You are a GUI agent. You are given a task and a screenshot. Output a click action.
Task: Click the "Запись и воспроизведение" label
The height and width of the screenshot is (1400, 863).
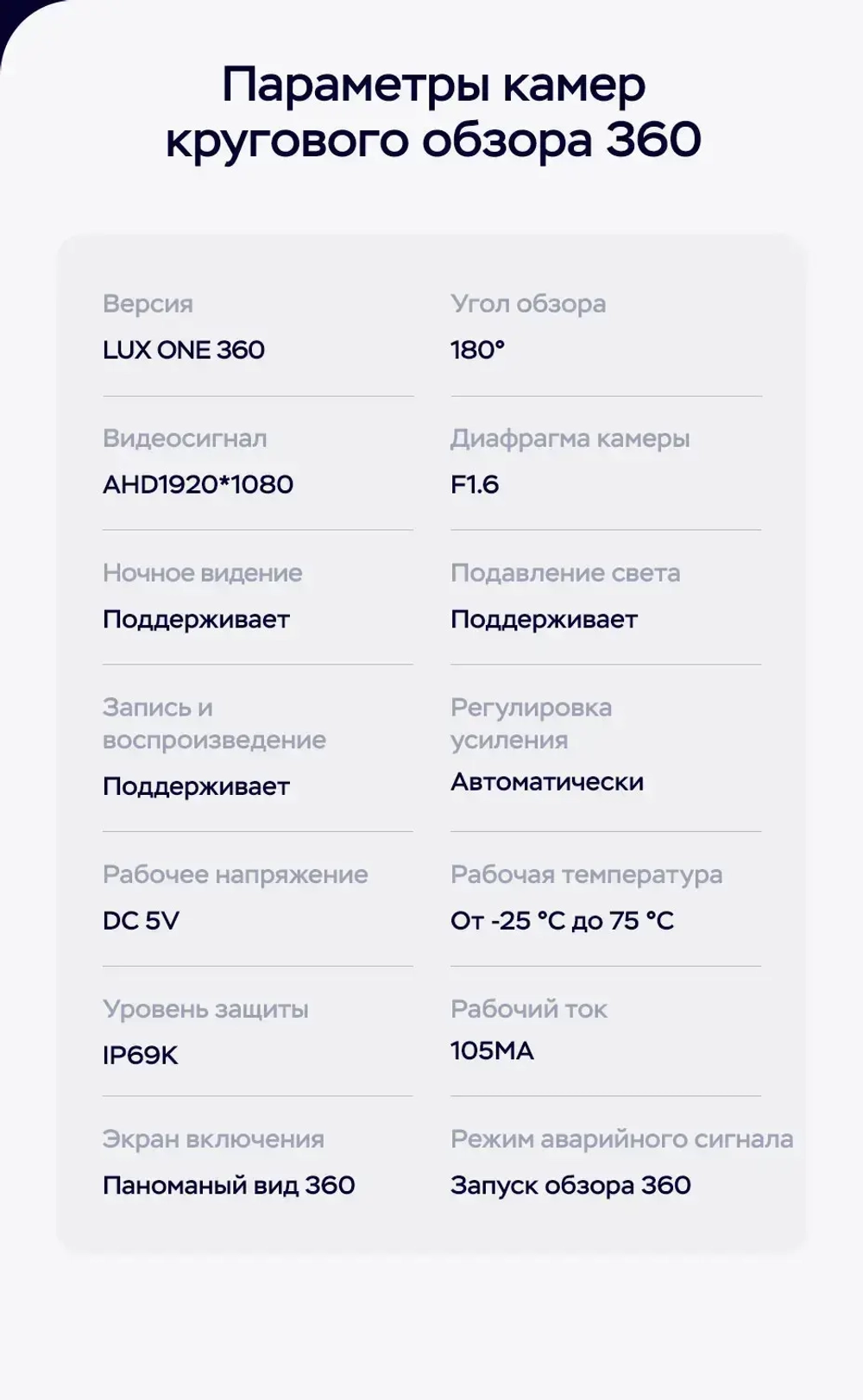[214, 723]
